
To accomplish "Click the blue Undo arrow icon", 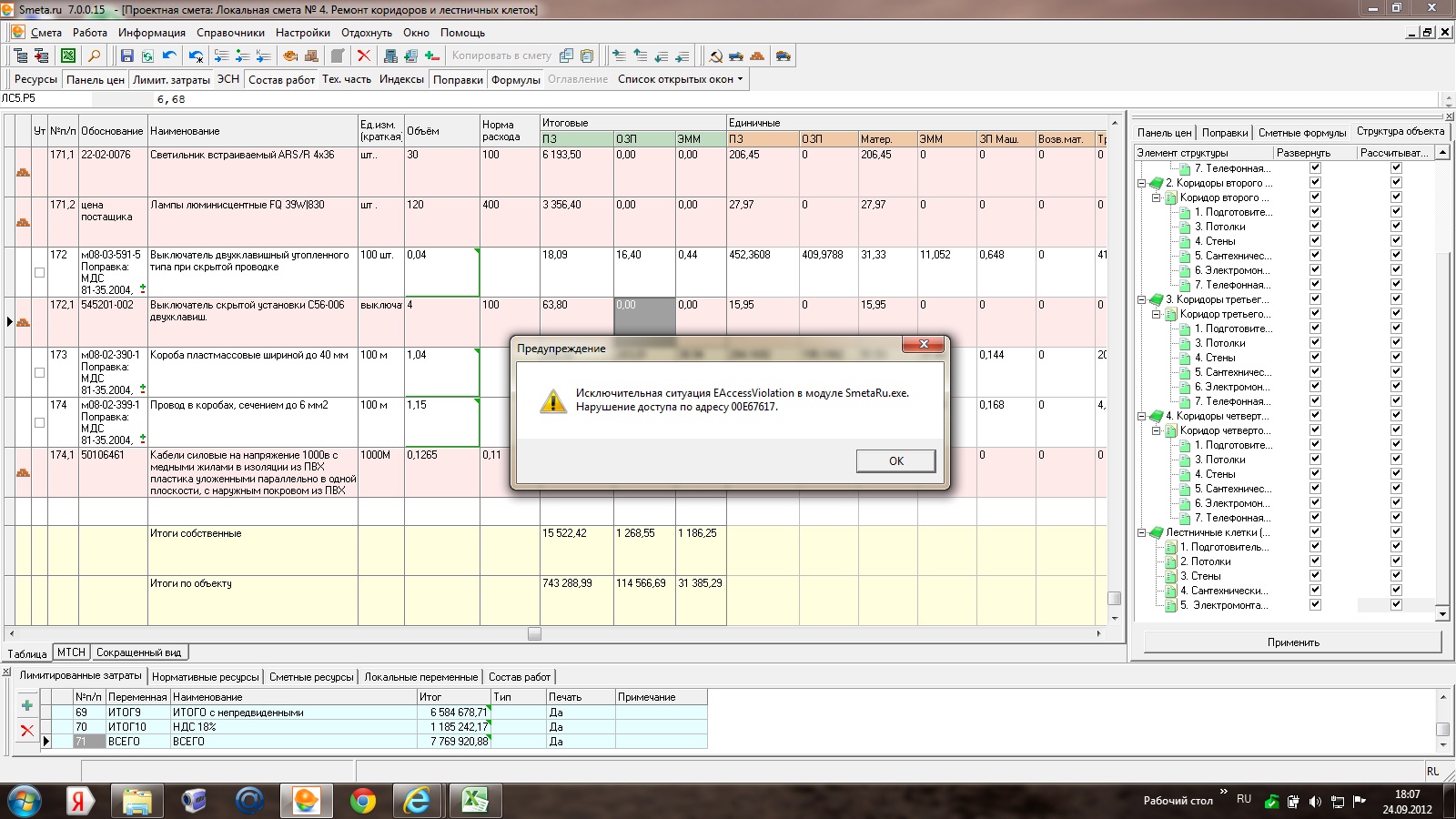I will coord(169,56).
